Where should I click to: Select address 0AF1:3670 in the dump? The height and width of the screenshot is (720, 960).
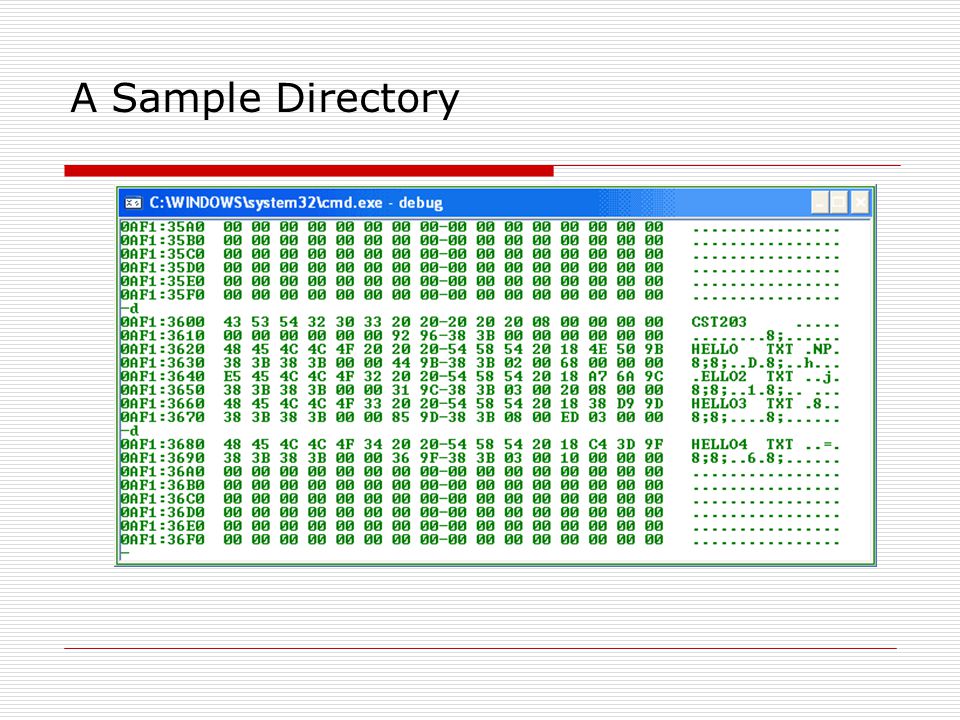(x=162, y=417)
